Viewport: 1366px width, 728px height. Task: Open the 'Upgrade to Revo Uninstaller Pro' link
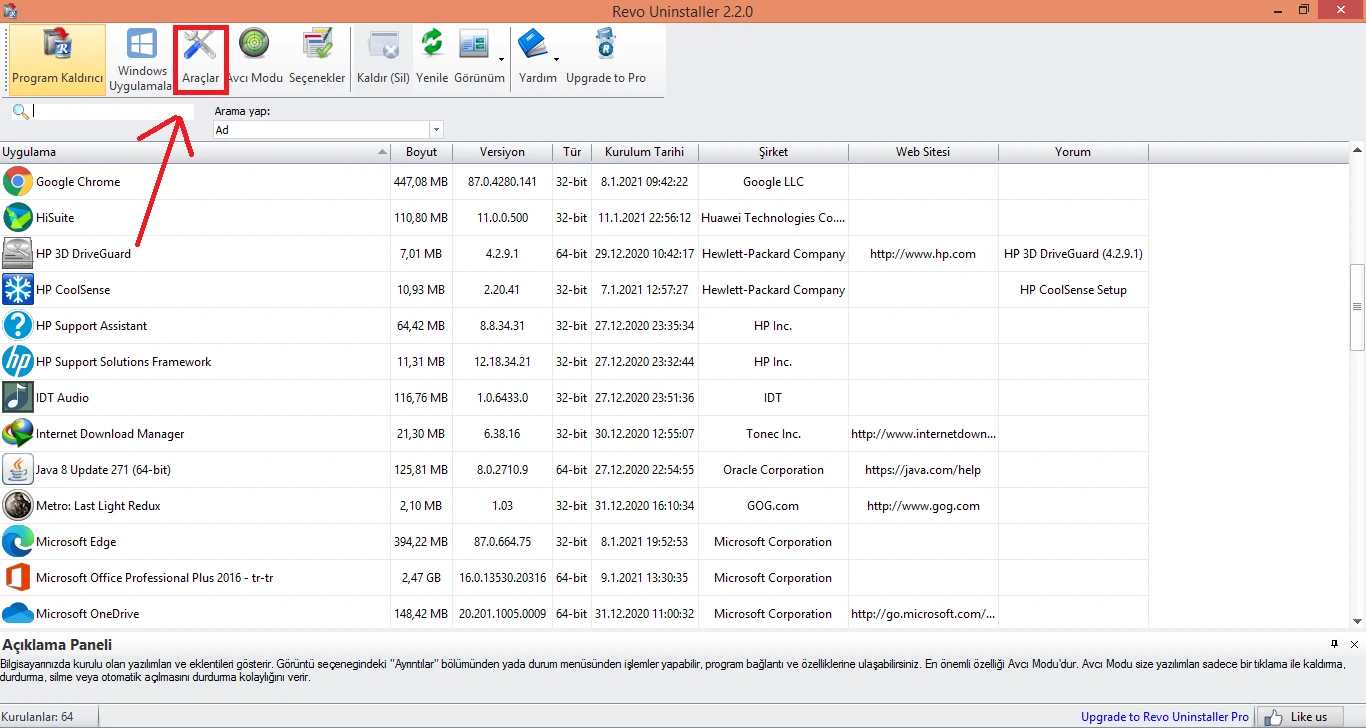click(1165, 717)
